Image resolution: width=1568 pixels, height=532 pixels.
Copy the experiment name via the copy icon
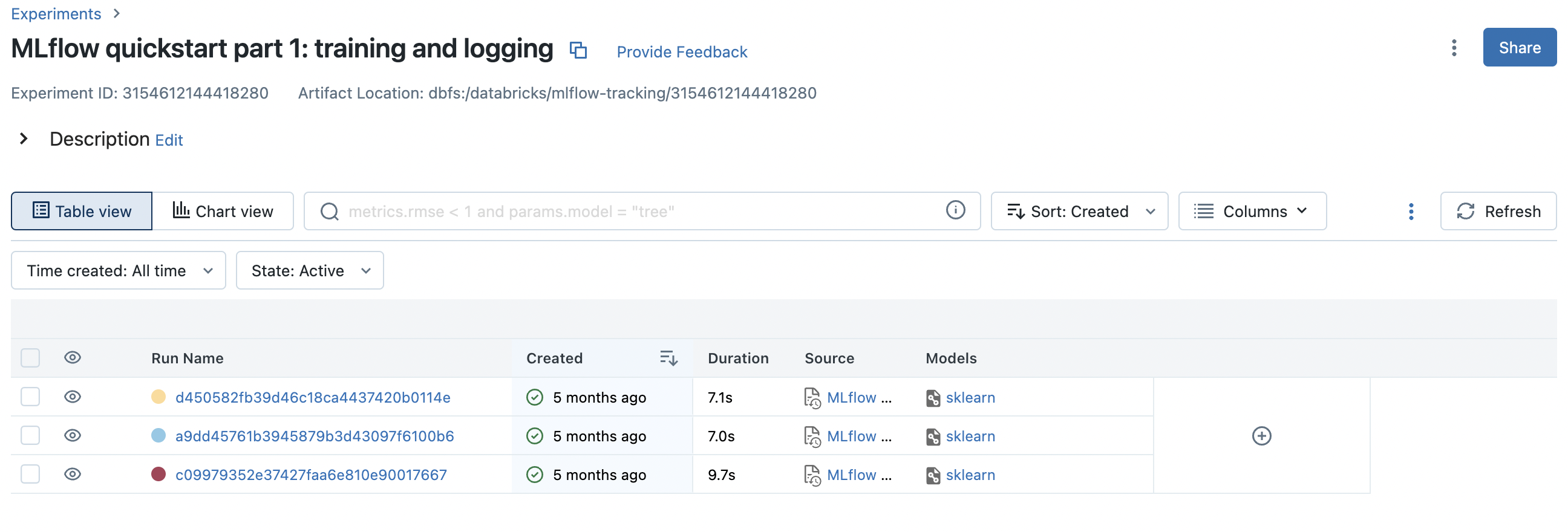[578, 50]
